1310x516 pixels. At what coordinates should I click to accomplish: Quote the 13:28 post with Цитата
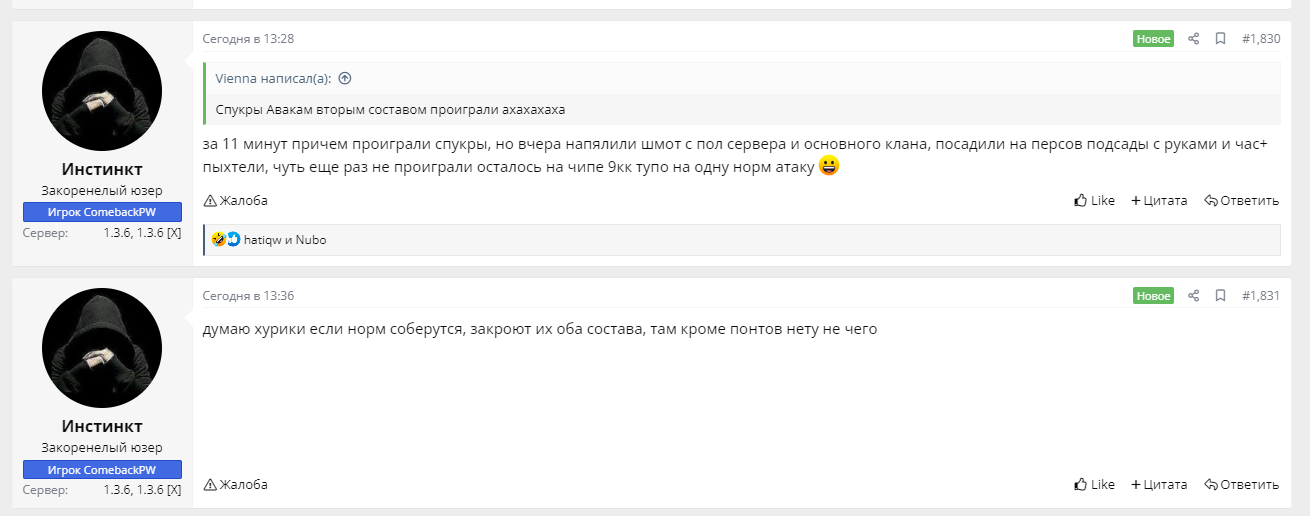click(x=1159, y=200)
